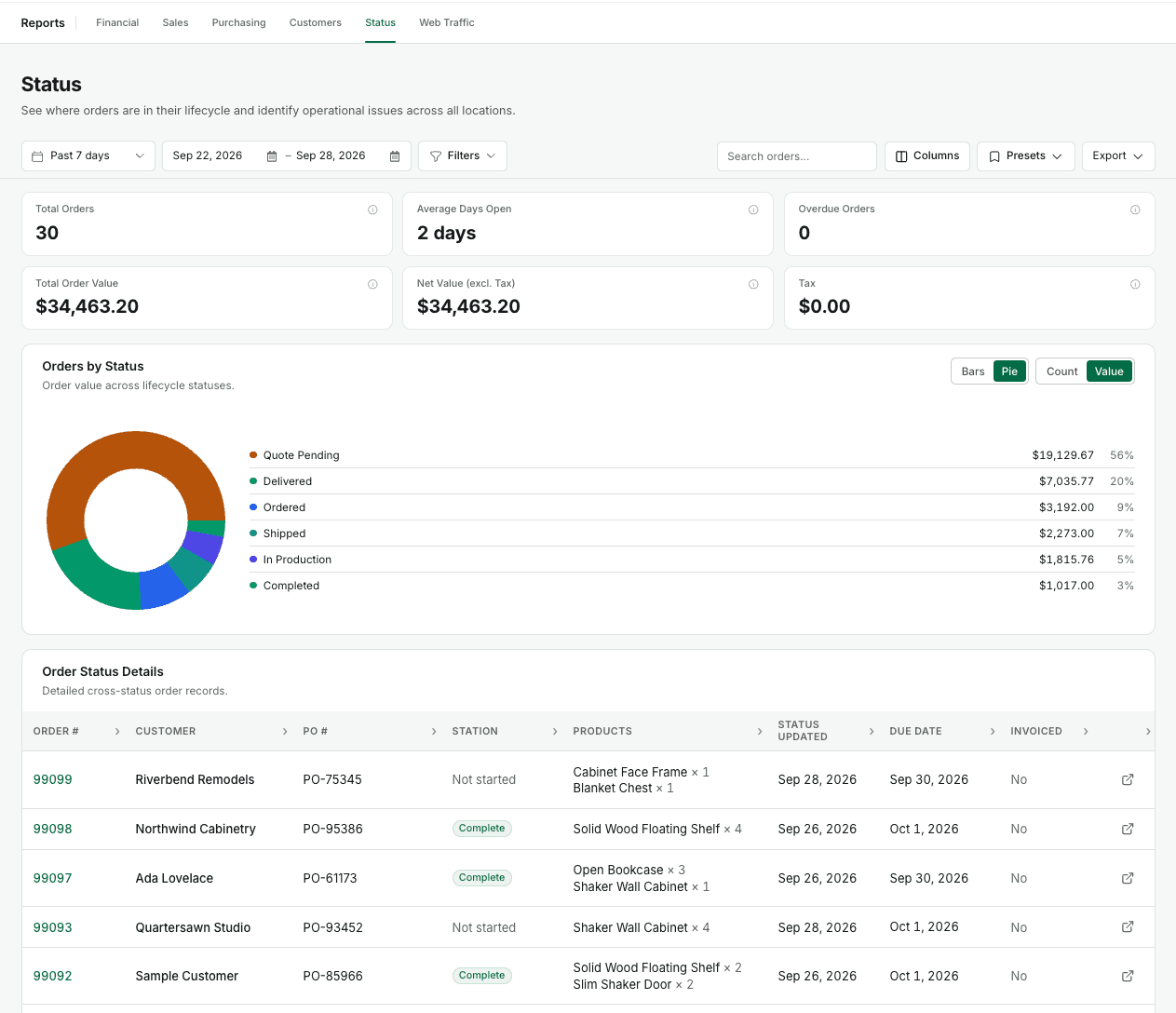Click Not started status for order 99093
The width and height of the screenshot is (1176, 1013).
483,927
